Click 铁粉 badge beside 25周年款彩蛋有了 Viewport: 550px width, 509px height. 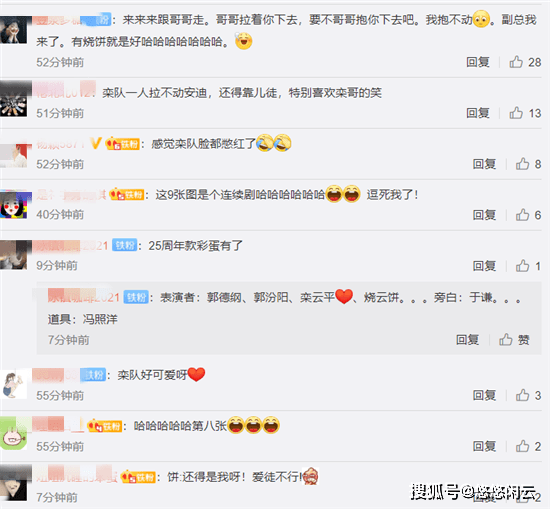point(125,245)
